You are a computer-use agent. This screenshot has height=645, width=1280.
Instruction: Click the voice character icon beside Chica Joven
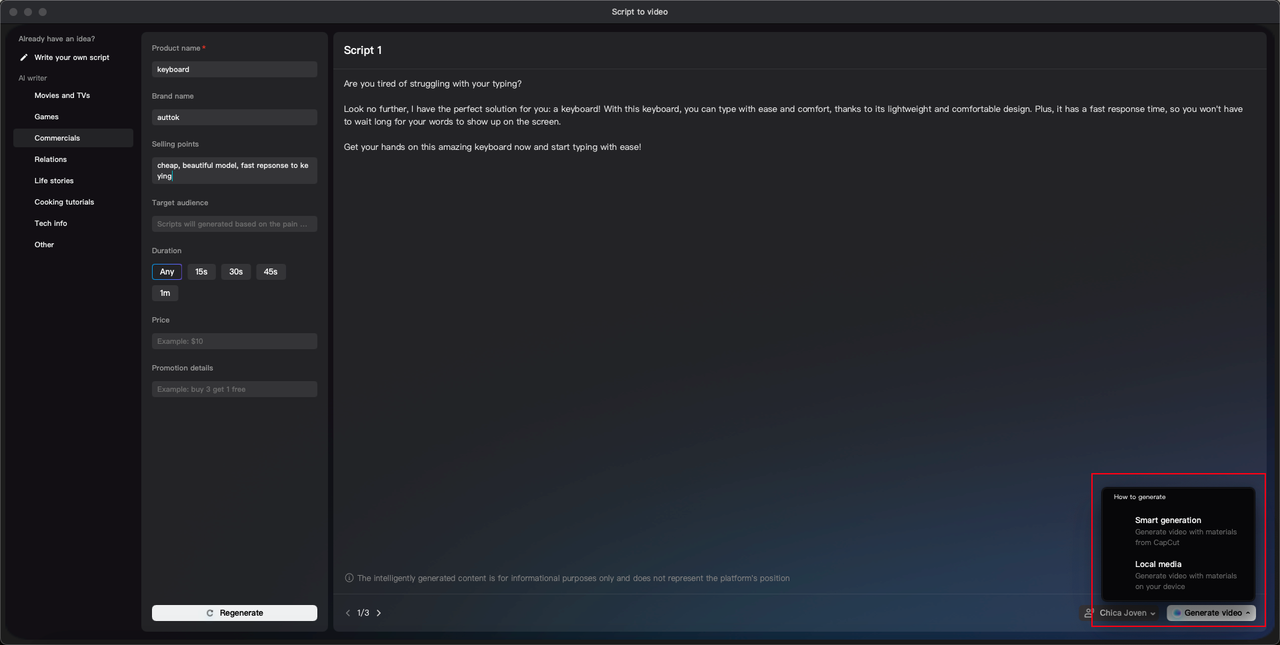click(x=1089, y=613)
